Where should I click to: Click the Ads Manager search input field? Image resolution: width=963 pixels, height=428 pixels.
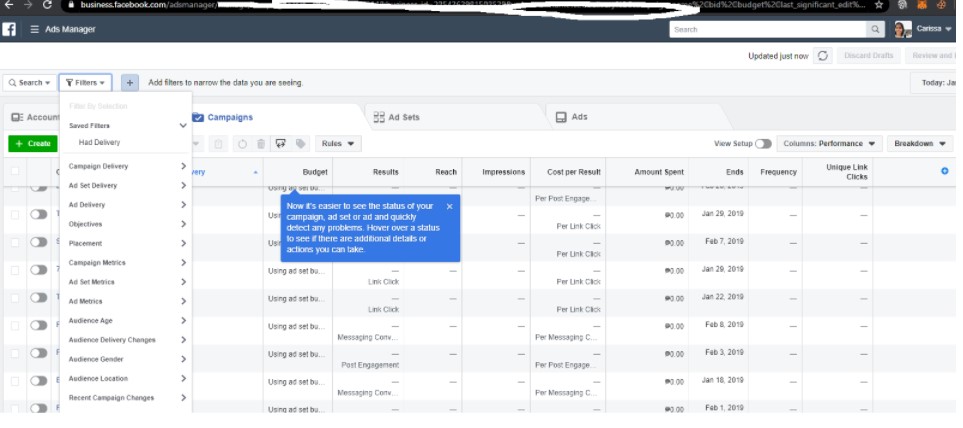pos(768,29)
